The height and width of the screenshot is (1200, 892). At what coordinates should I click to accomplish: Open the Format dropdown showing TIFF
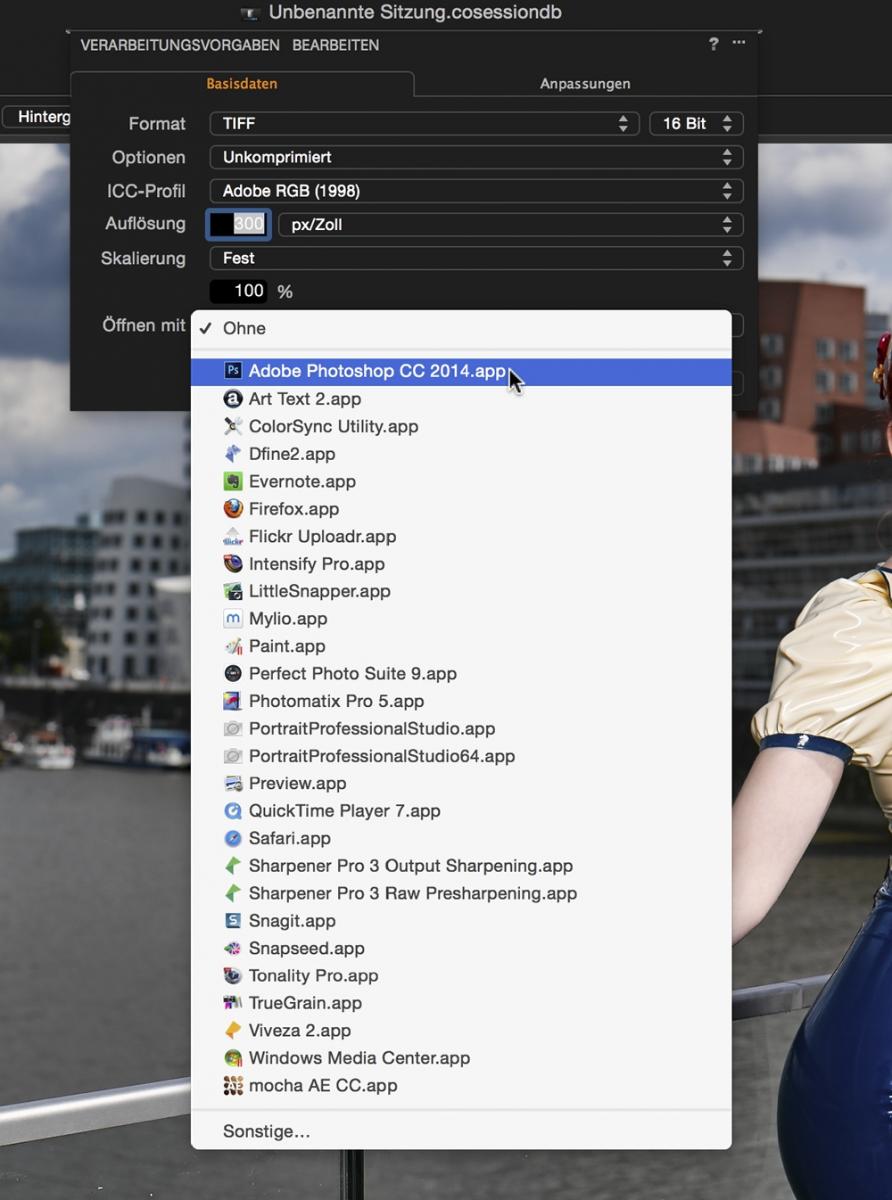(x=423, y=123)
